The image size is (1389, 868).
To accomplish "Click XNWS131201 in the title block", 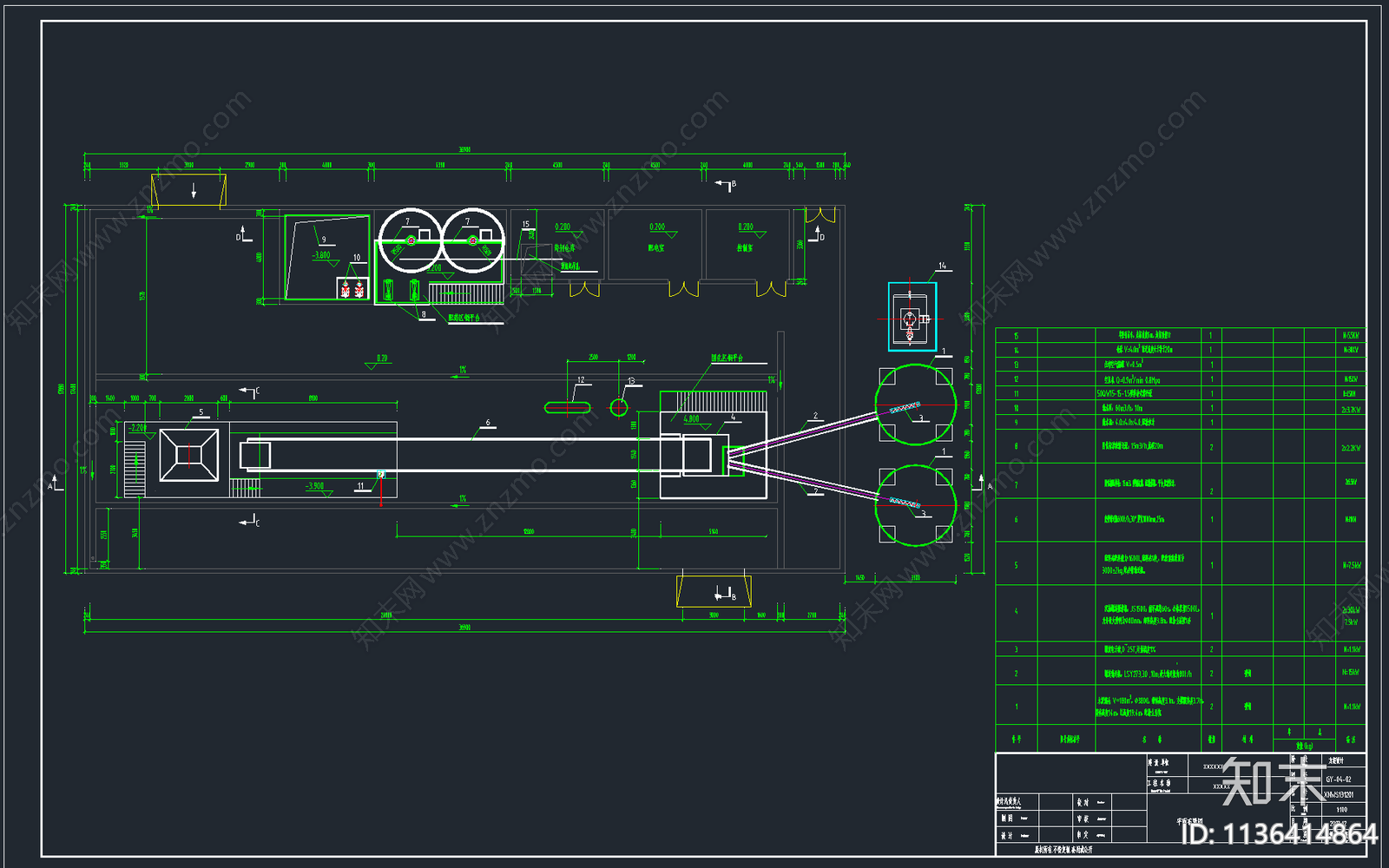I will 1339,794.
